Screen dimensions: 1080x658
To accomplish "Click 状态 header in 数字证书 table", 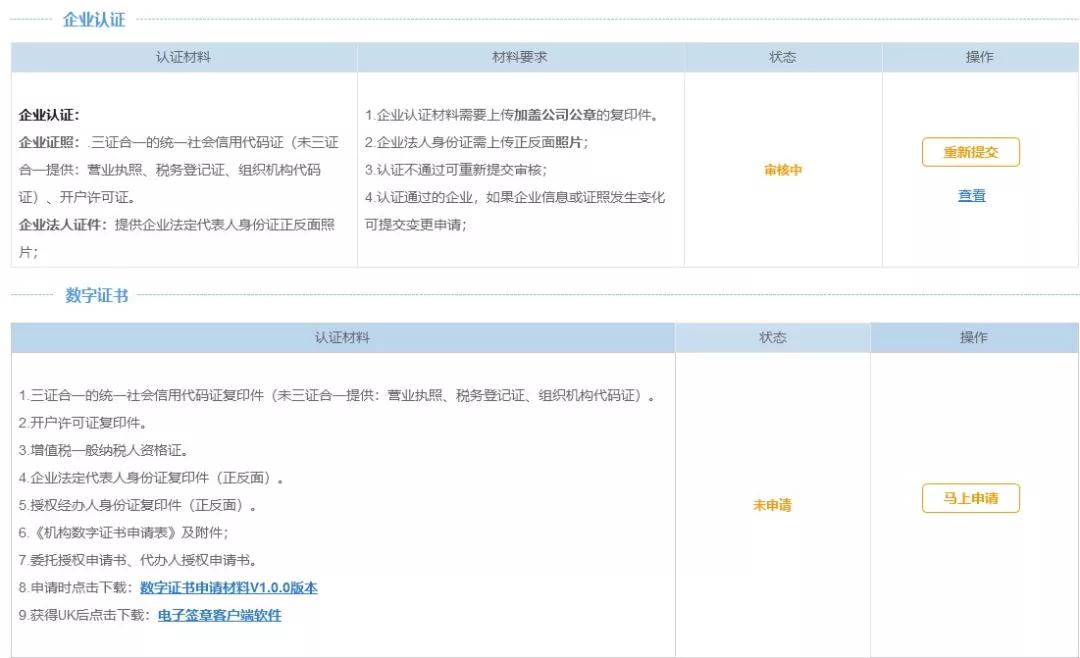I will (x=772, y=338).
